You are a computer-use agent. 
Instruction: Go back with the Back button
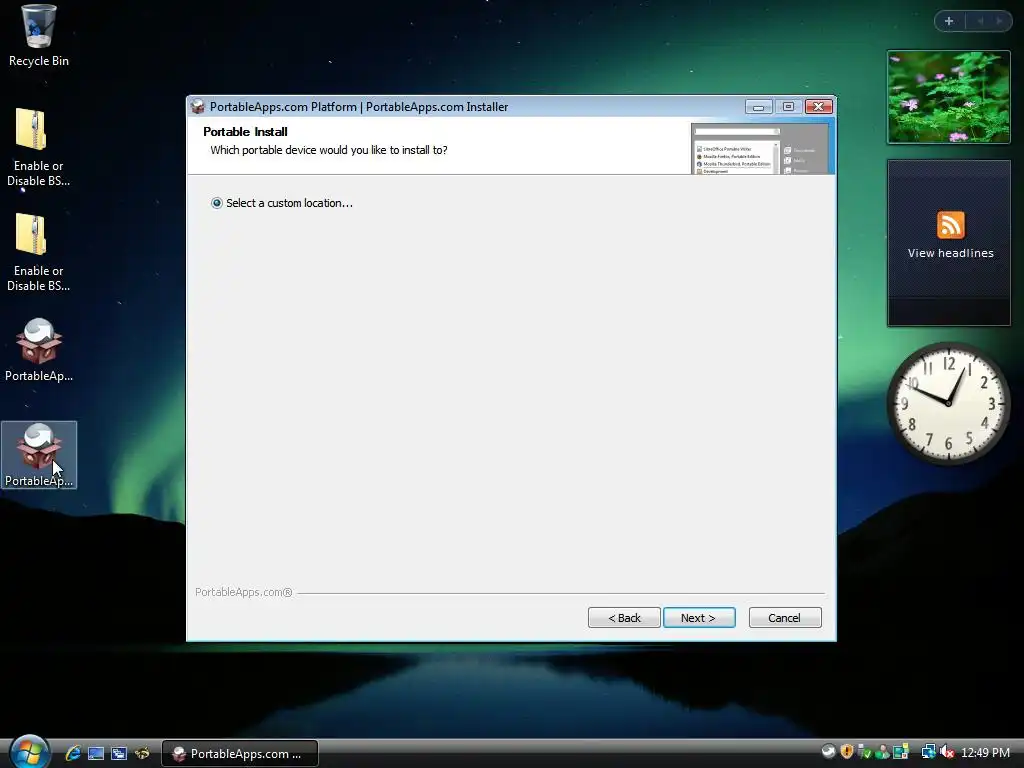(624, 617)
